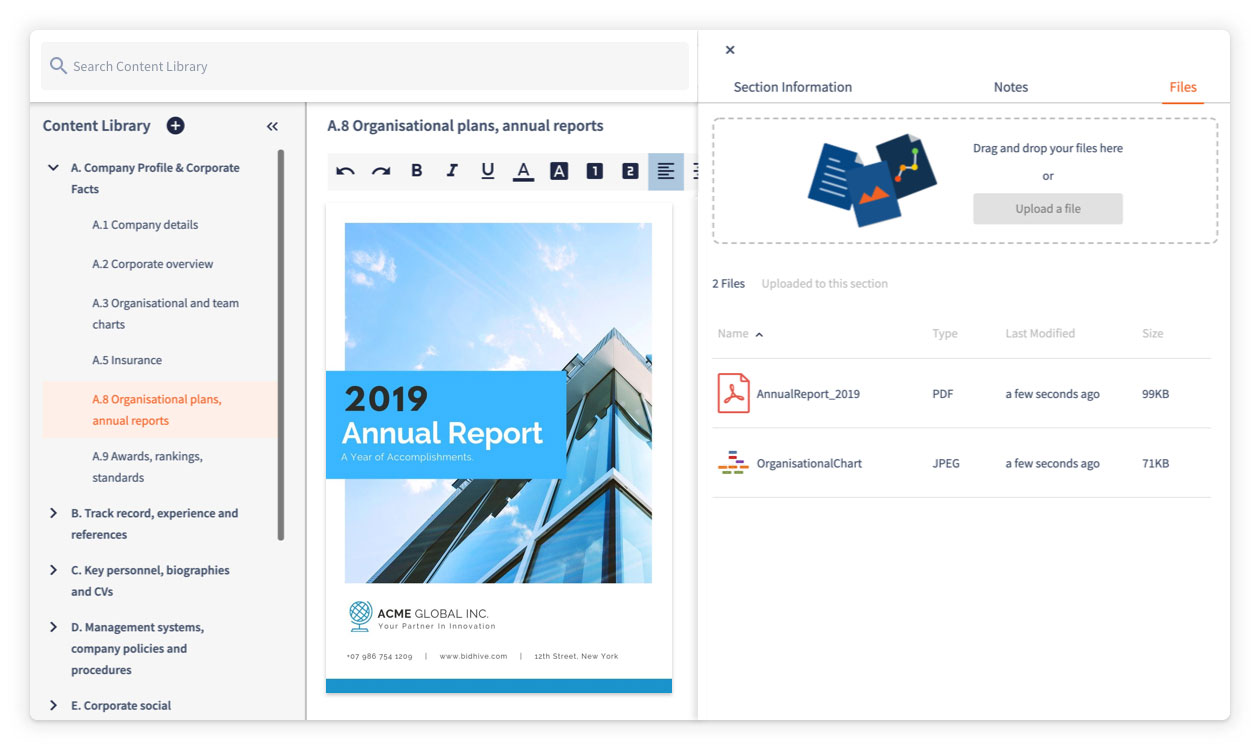
Task: Close the section side panel
Action: (x=730, y=50)
